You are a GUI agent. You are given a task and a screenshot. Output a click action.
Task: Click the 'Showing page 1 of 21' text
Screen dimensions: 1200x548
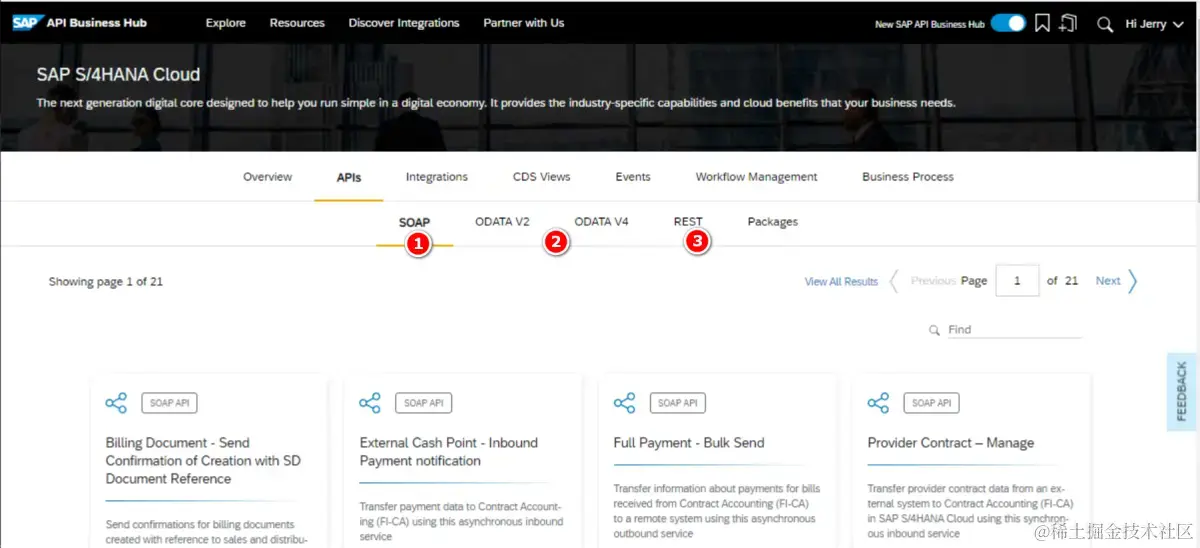point(106,282)
